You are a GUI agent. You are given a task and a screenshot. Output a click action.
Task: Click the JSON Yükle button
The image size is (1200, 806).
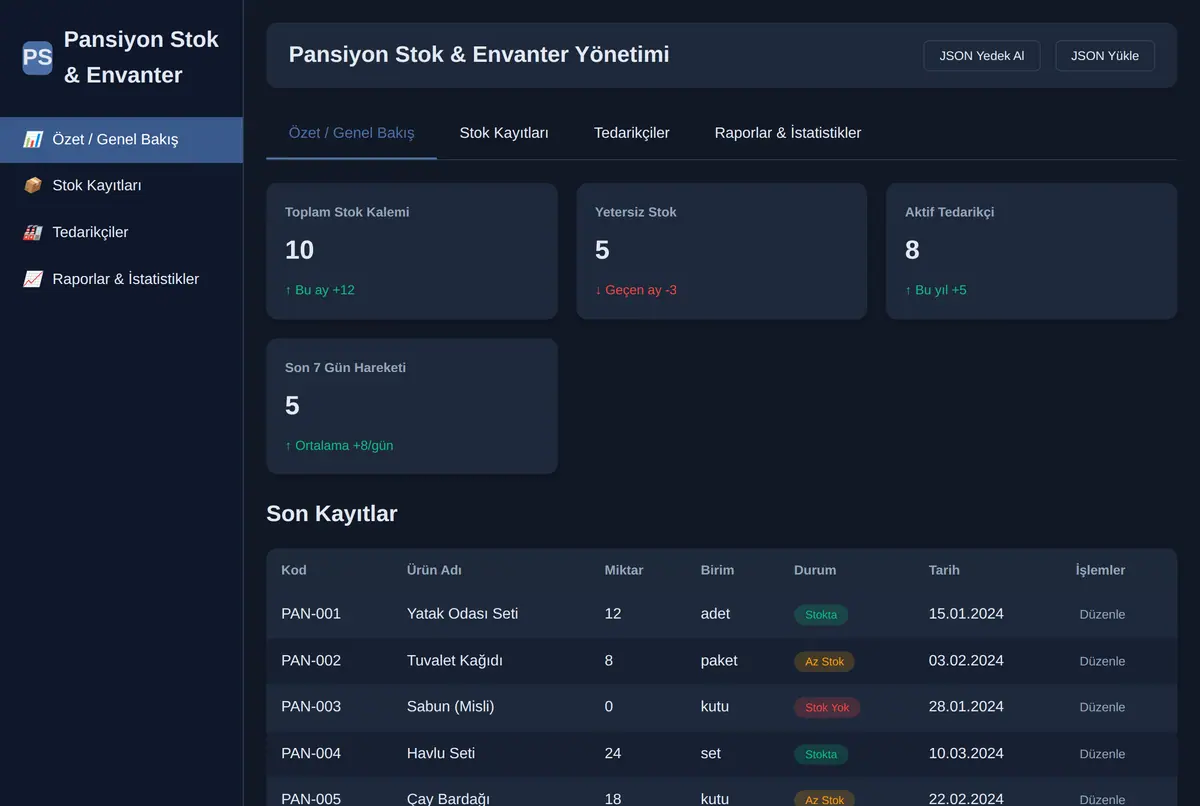coord(1105,56)
